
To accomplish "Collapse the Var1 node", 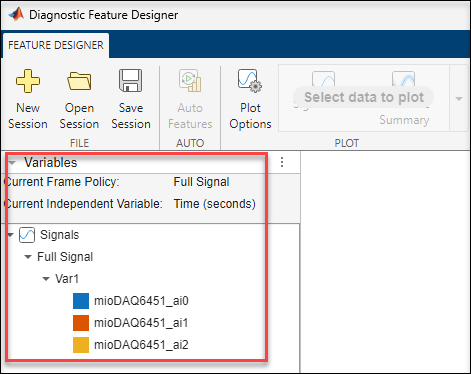I will click(46, 279).
